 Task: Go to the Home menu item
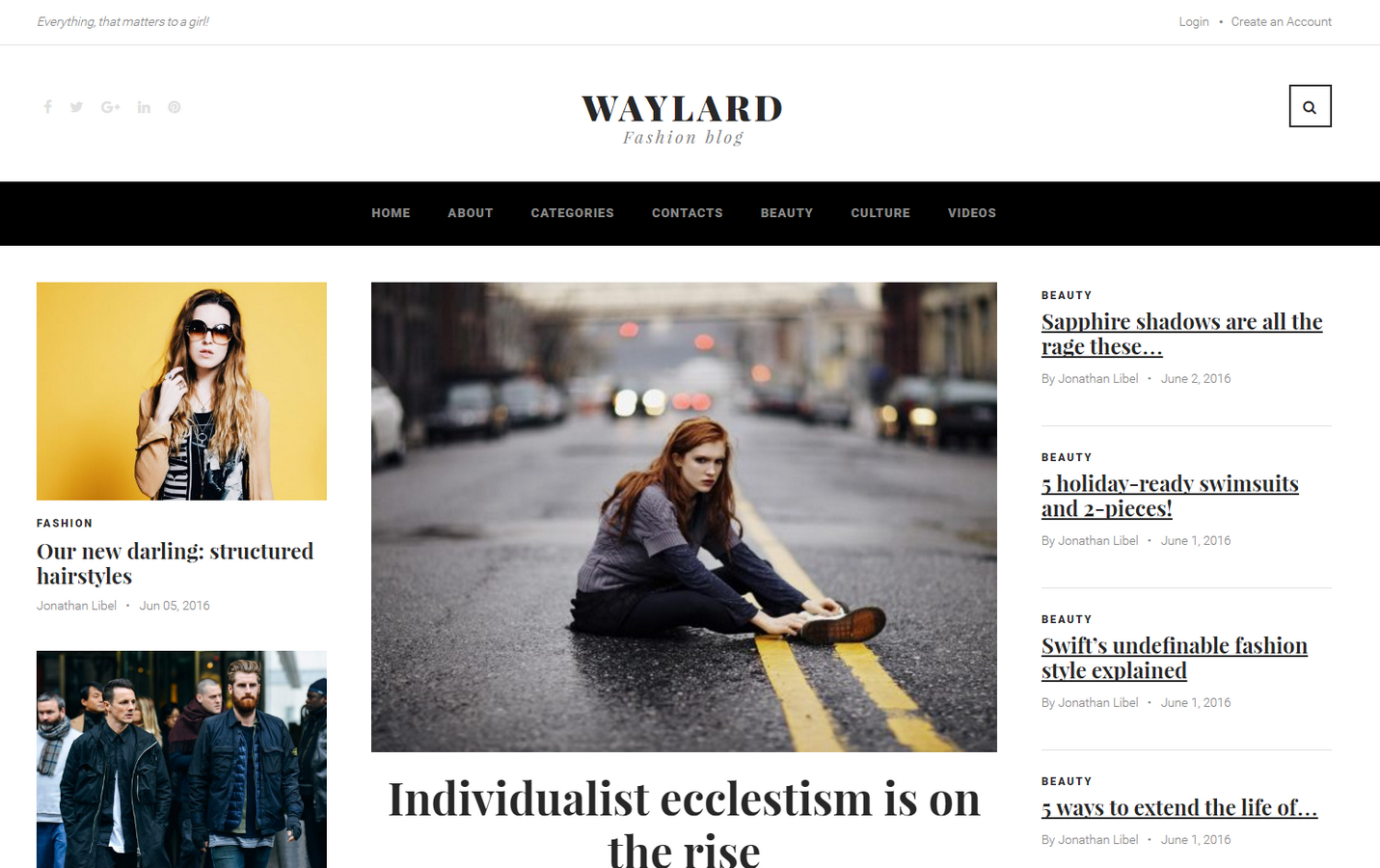[391, 213]
